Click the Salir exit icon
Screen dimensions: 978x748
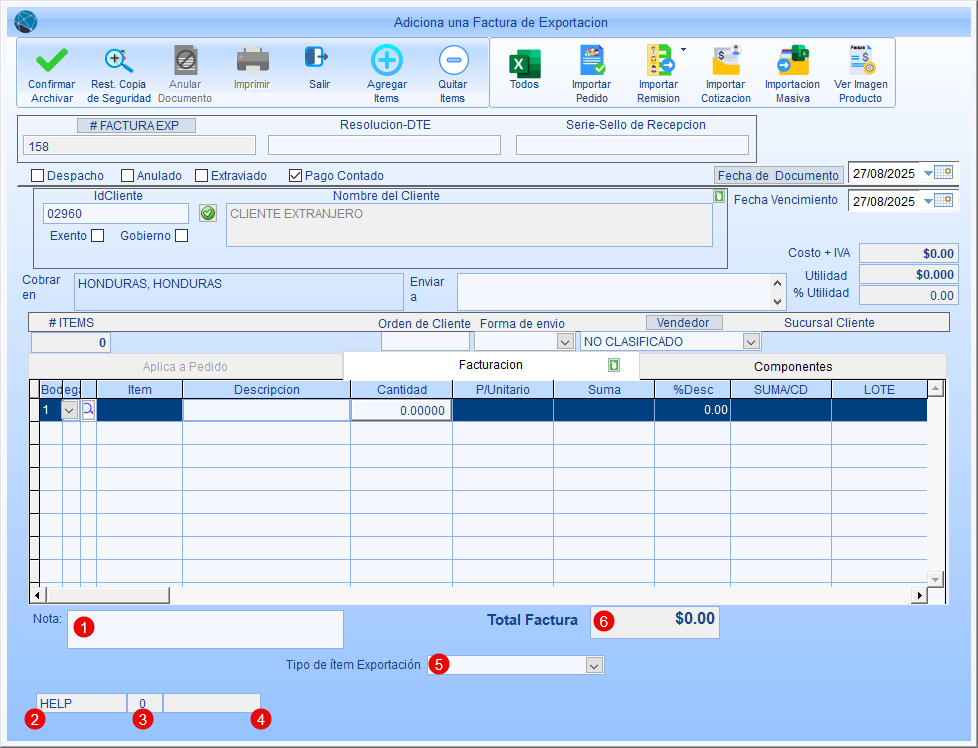point(318,58)
